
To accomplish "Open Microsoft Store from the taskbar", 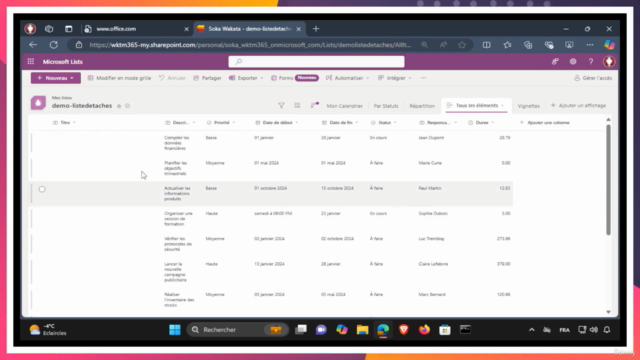I will coord(445,330).
